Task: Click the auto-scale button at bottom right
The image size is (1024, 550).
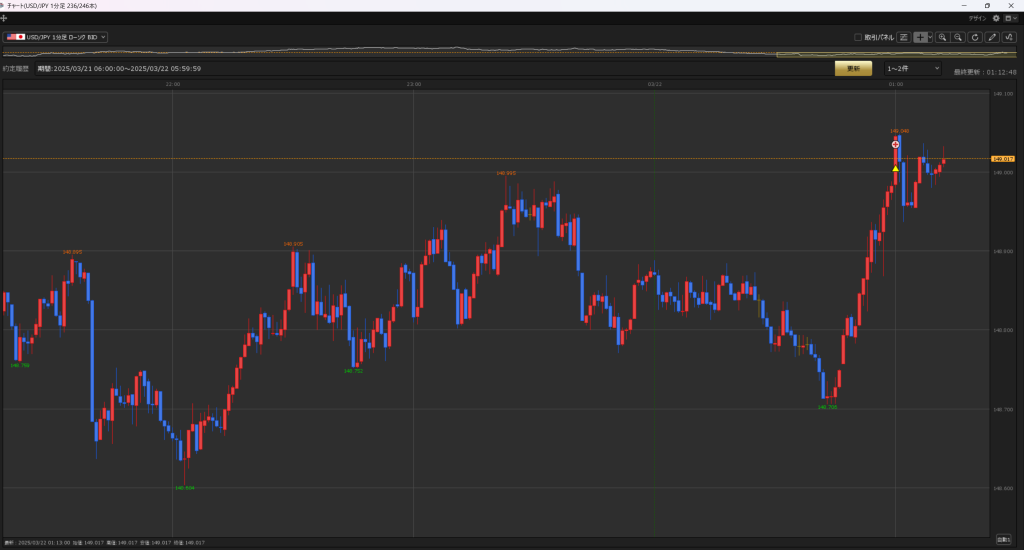Action: click(x=1003, y=539)
